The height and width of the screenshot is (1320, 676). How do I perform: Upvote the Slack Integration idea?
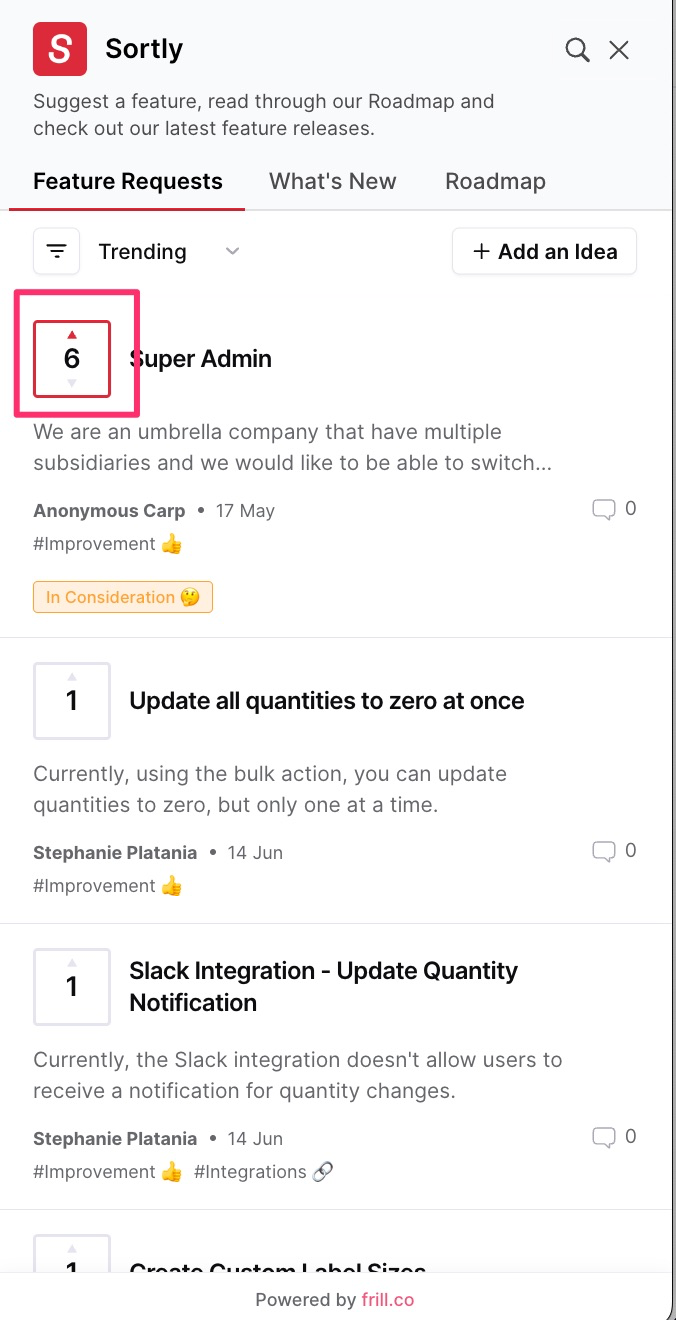pyautogui.click(x=72, y=987)
